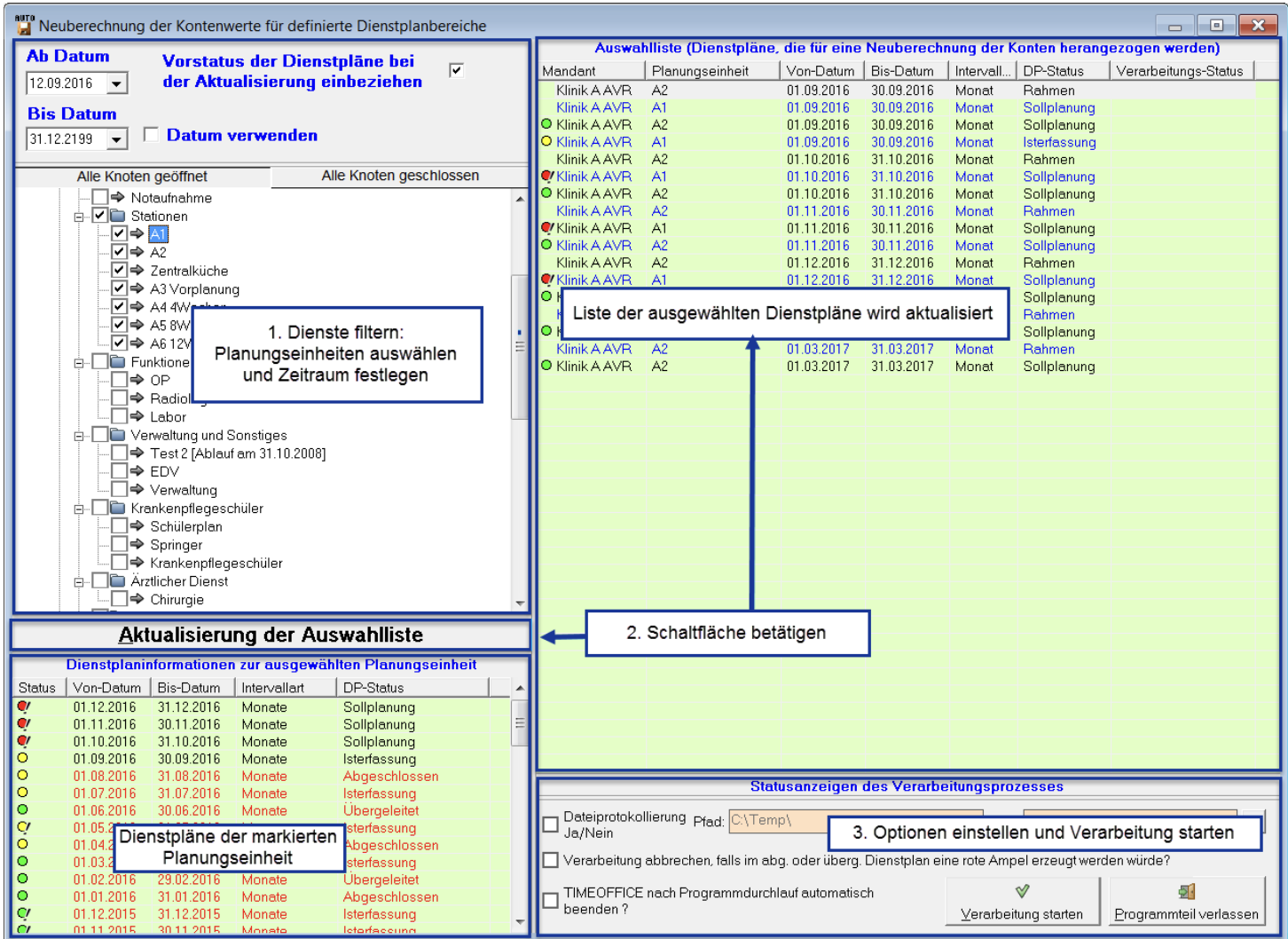1288x939 pixels.
Task: Click the exit door icon on Programmteil verlassen
Action: (x=1187, y=891)
